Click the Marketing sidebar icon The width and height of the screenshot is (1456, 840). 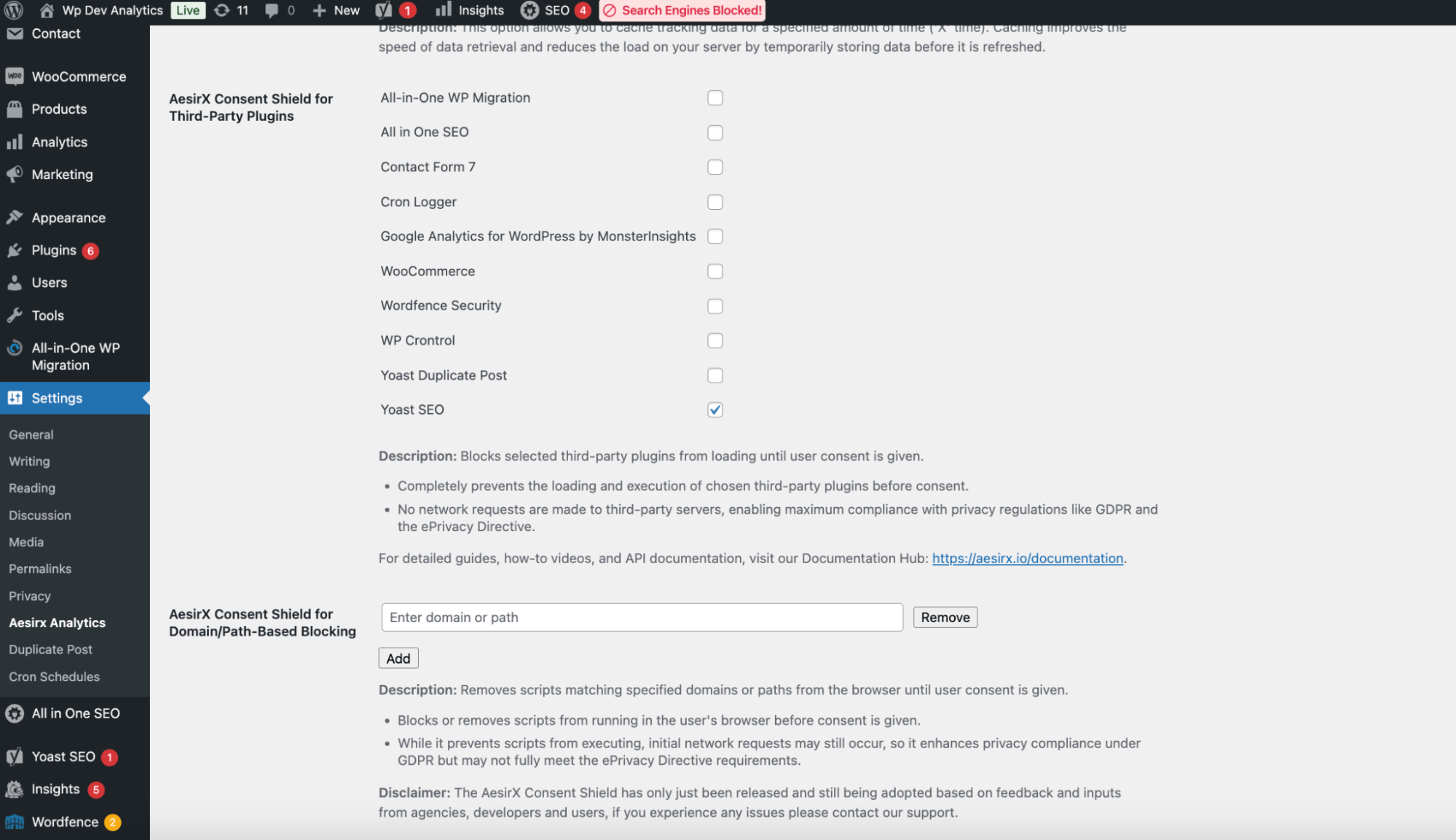point(15,174)
